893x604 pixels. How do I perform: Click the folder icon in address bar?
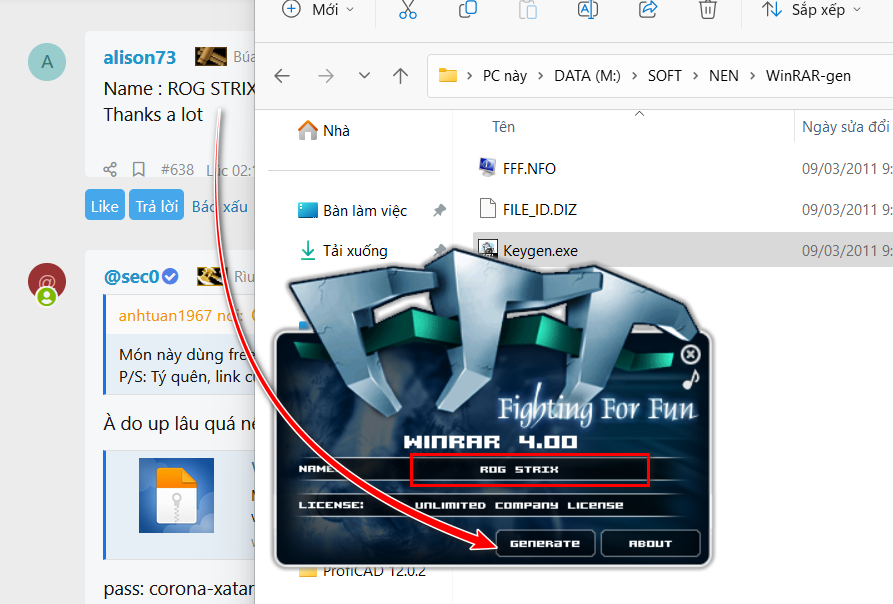tap(448, 75)
